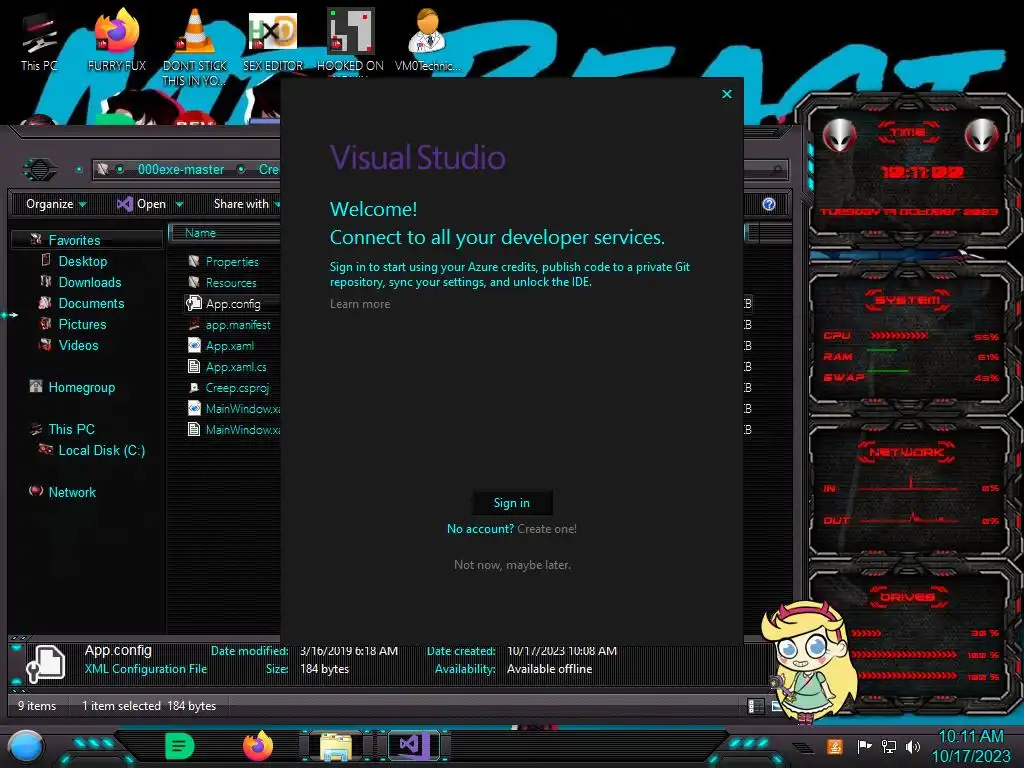Click the Creep.csproj file icon
Screen dimensions: 1024x768
coord(194,387)
